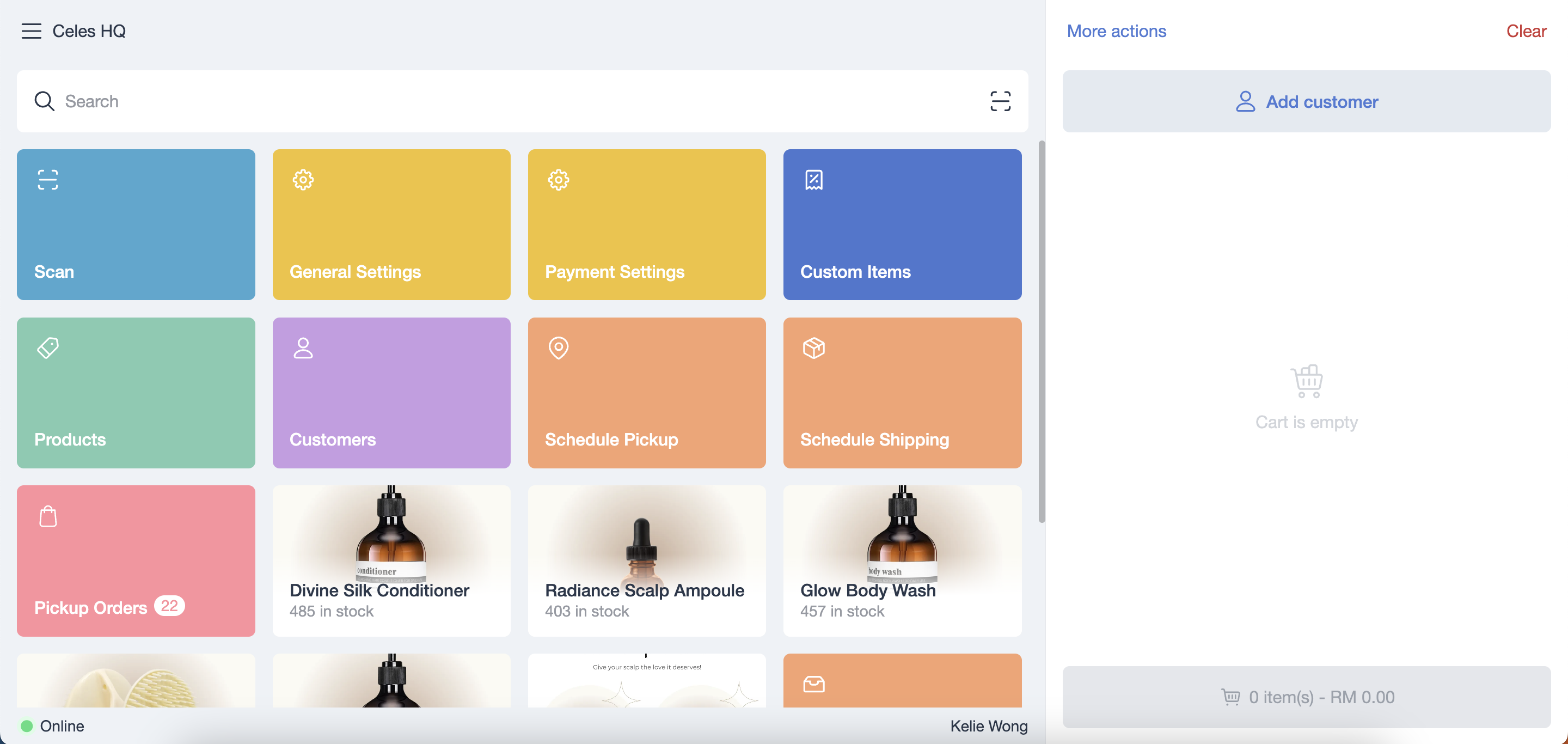
Task: Click the 'Cart is empty' message
Action: click(x=1306, y=422)
